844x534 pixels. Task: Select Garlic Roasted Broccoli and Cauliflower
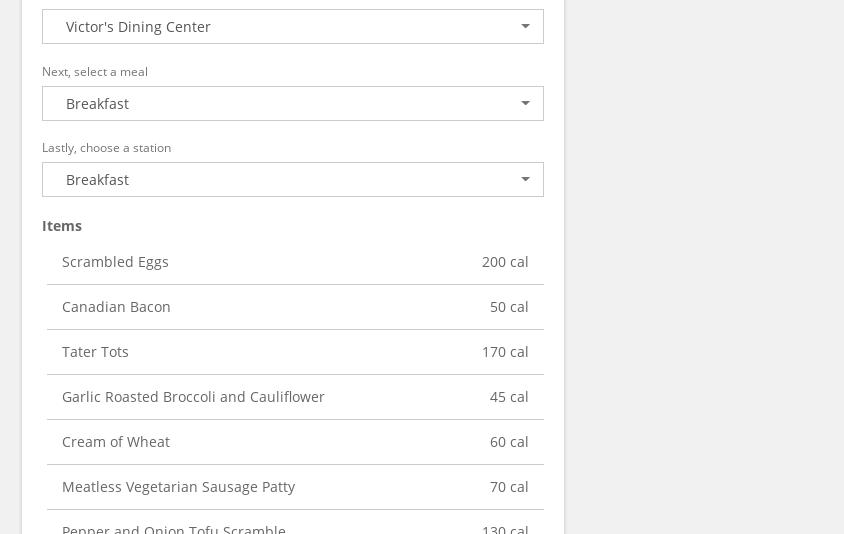pos(193,397)
